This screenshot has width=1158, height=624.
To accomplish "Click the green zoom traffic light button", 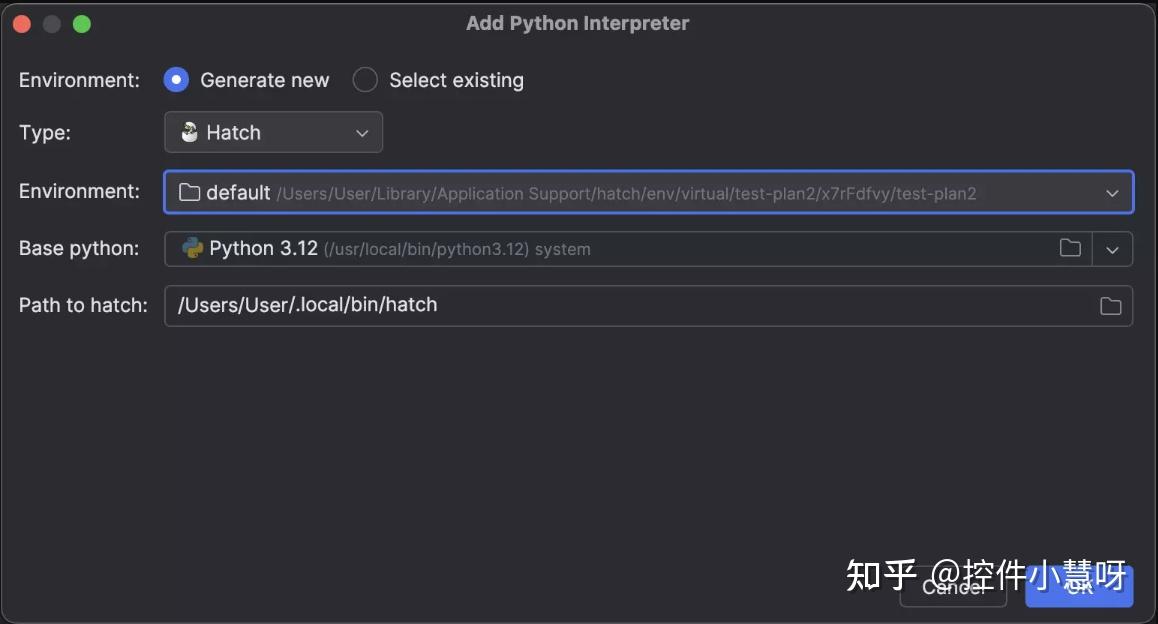I will (x=83, y=22).
